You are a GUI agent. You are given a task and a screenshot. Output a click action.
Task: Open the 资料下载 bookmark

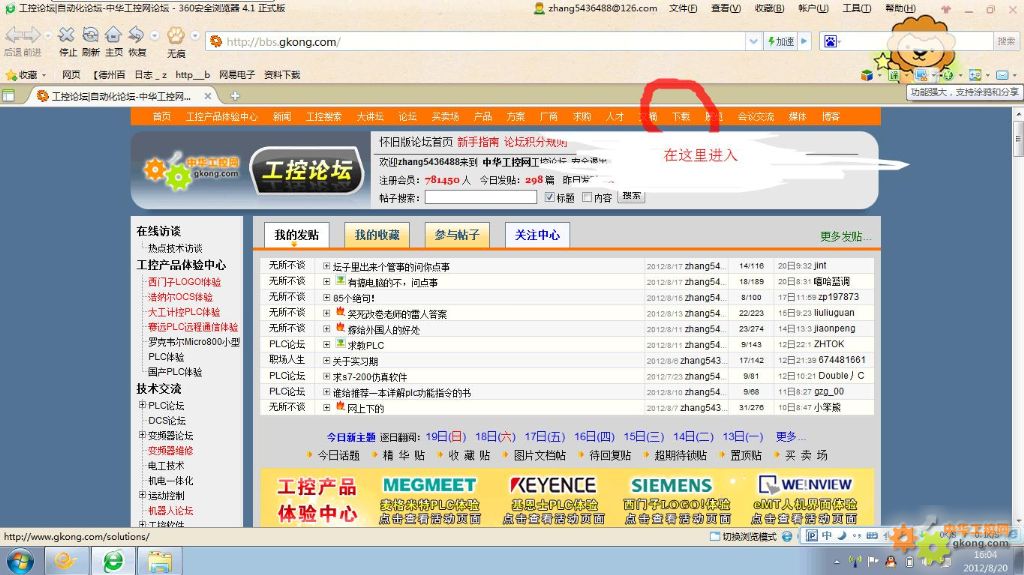click(x=282, y=75)
